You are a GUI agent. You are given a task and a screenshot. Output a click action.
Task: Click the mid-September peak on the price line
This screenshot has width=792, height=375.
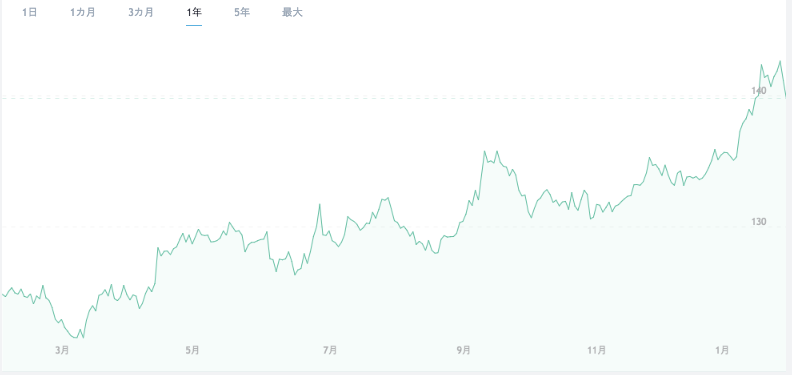[485, 151]
